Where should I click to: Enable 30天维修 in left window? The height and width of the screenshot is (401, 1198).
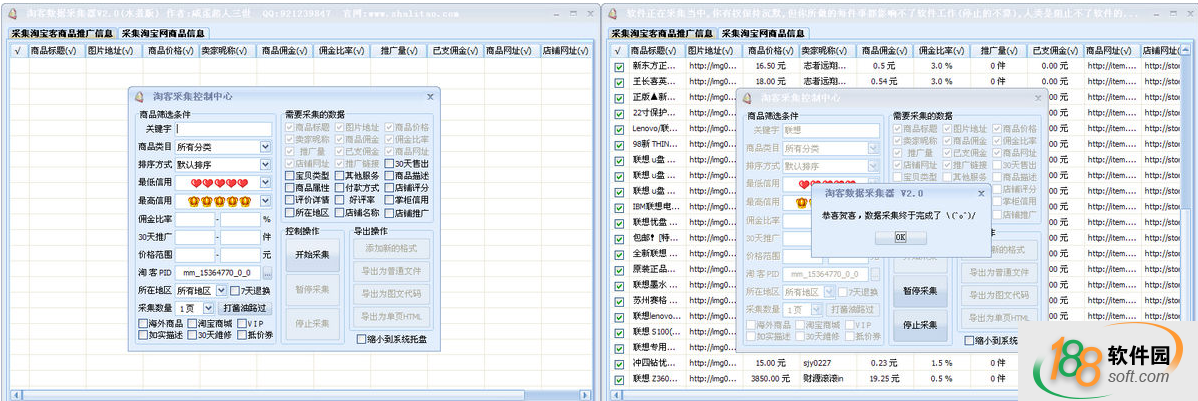click(x=192, y=335)
